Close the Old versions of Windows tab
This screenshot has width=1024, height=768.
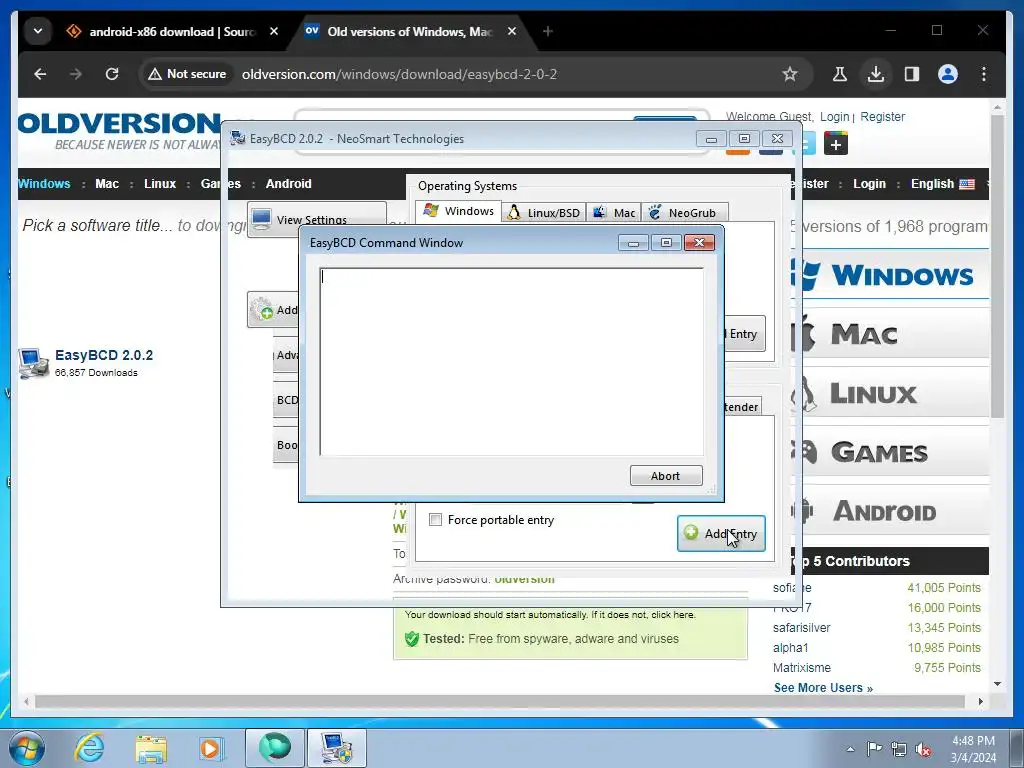click(512, 31)
